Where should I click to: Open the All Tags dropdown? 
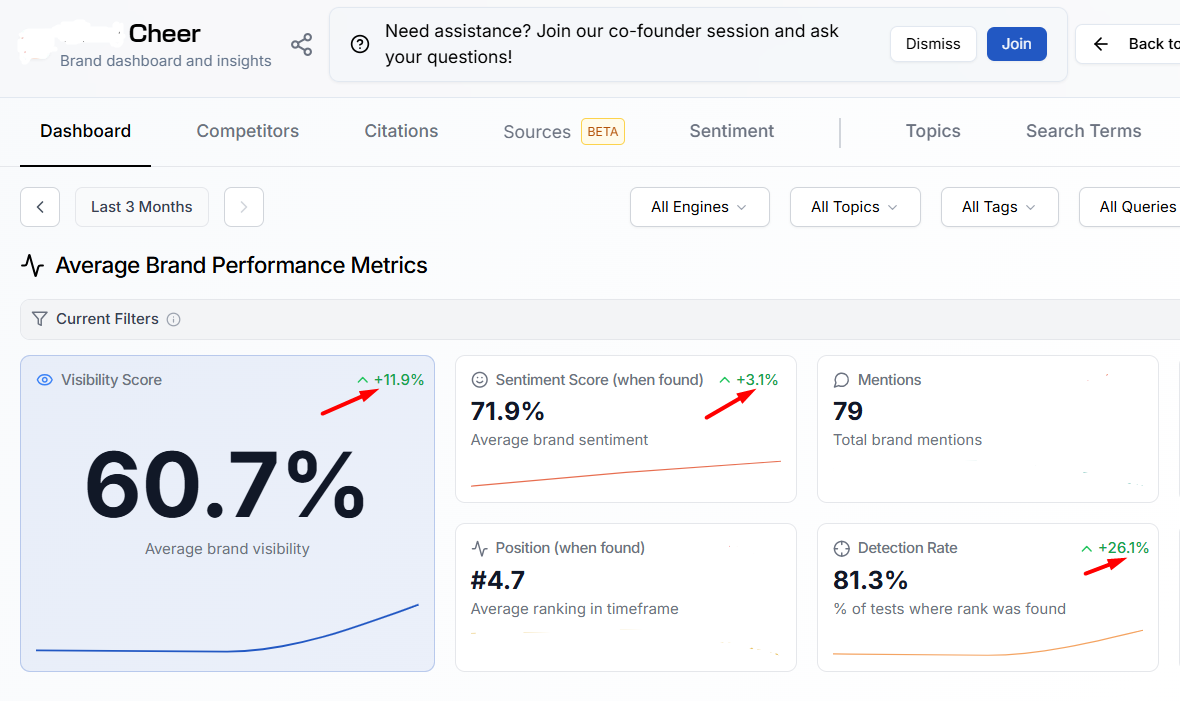coord(998,207)
